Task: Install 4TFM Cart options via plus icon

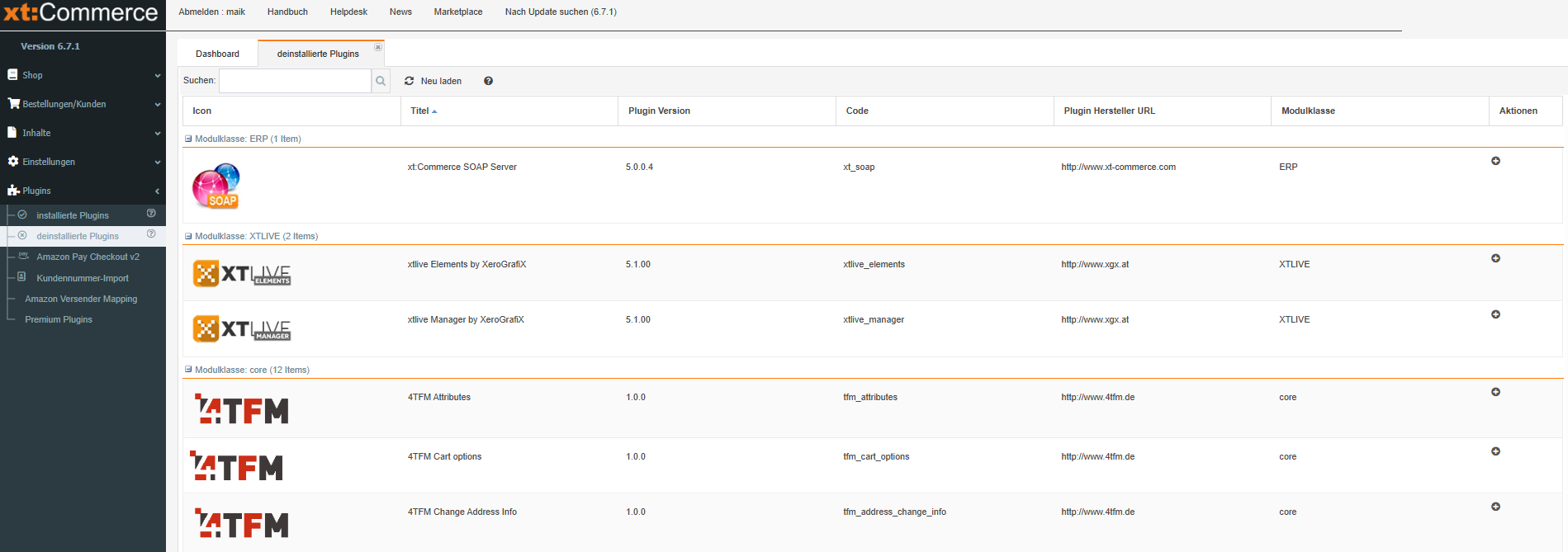Action: click(1495, 451)
